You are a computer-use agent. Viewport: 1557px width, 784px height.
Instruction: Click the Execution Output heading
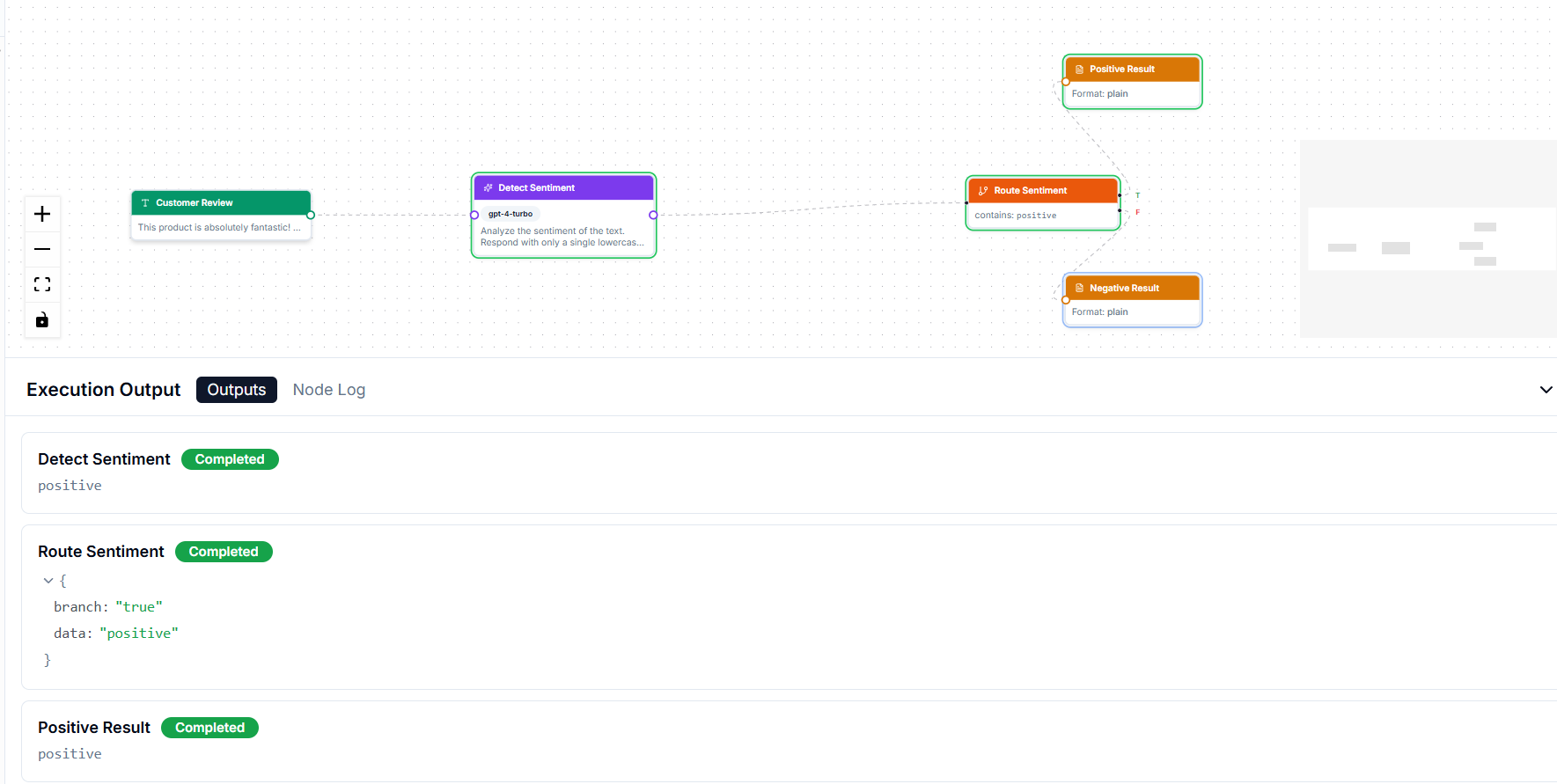click(104, 390)
